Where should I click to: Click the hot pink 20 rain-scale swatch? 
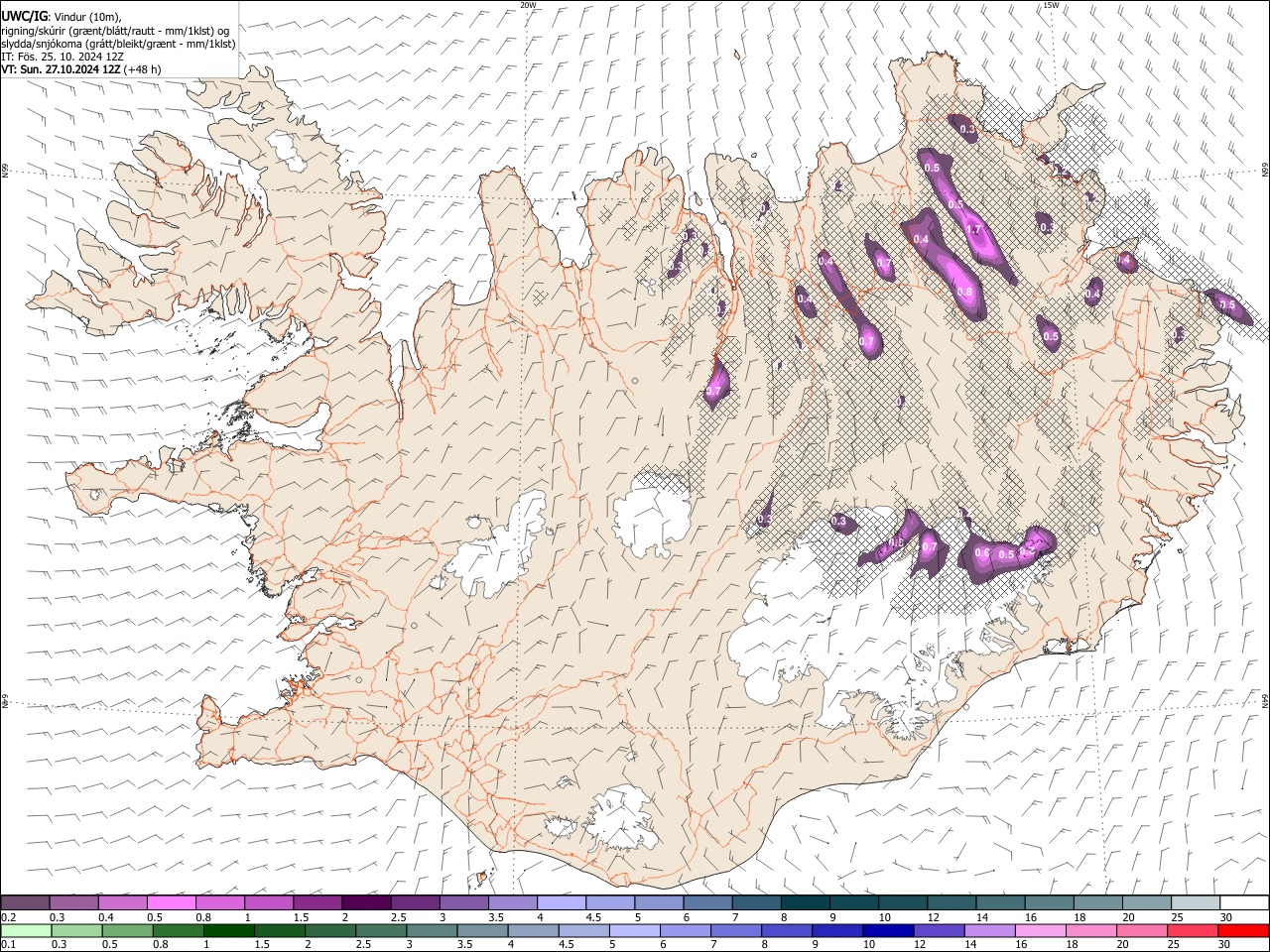coord(1141,930)
